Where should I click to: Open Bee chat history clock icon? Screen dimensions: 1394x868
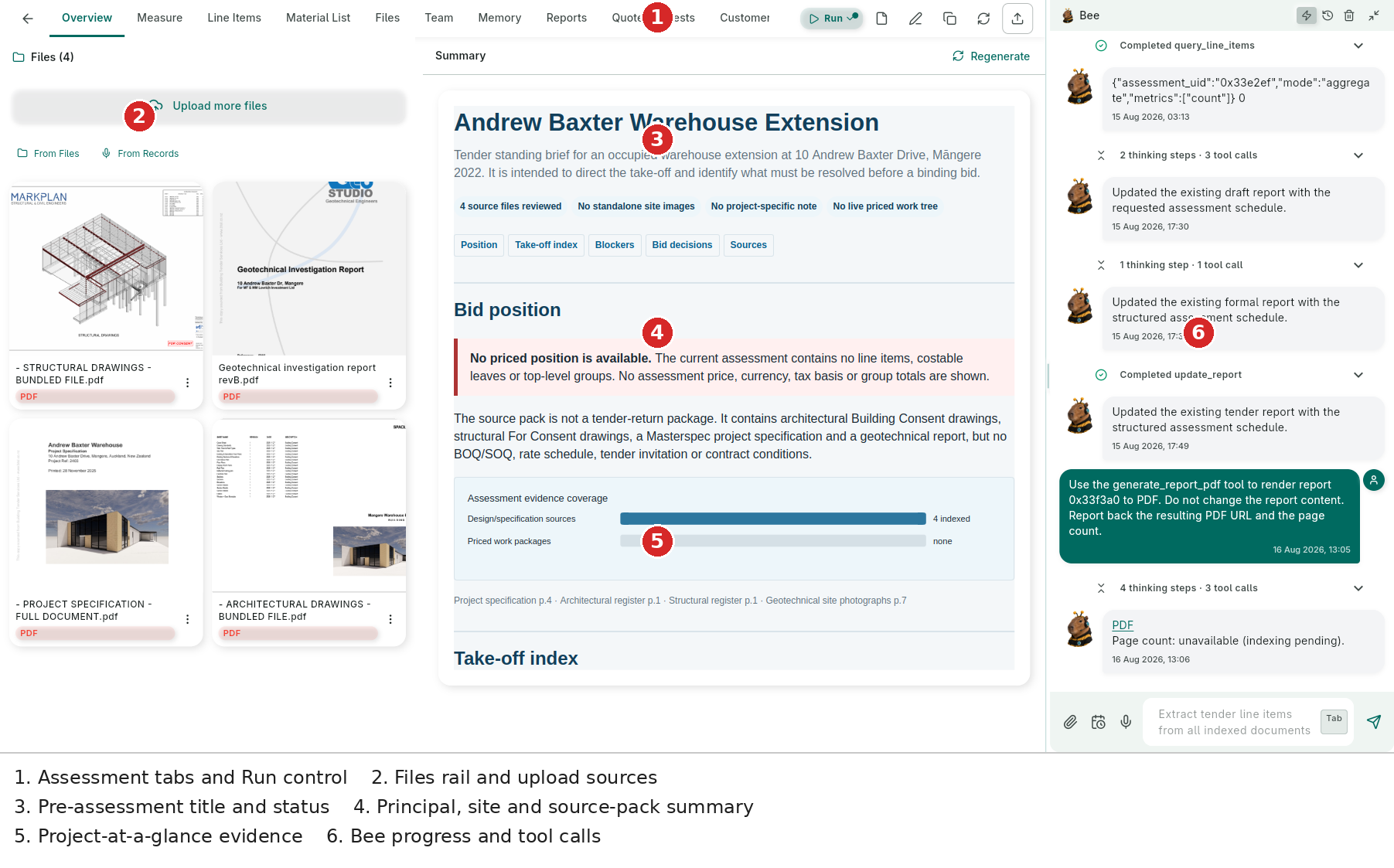pyautogui.click(x=1328, y=15)
